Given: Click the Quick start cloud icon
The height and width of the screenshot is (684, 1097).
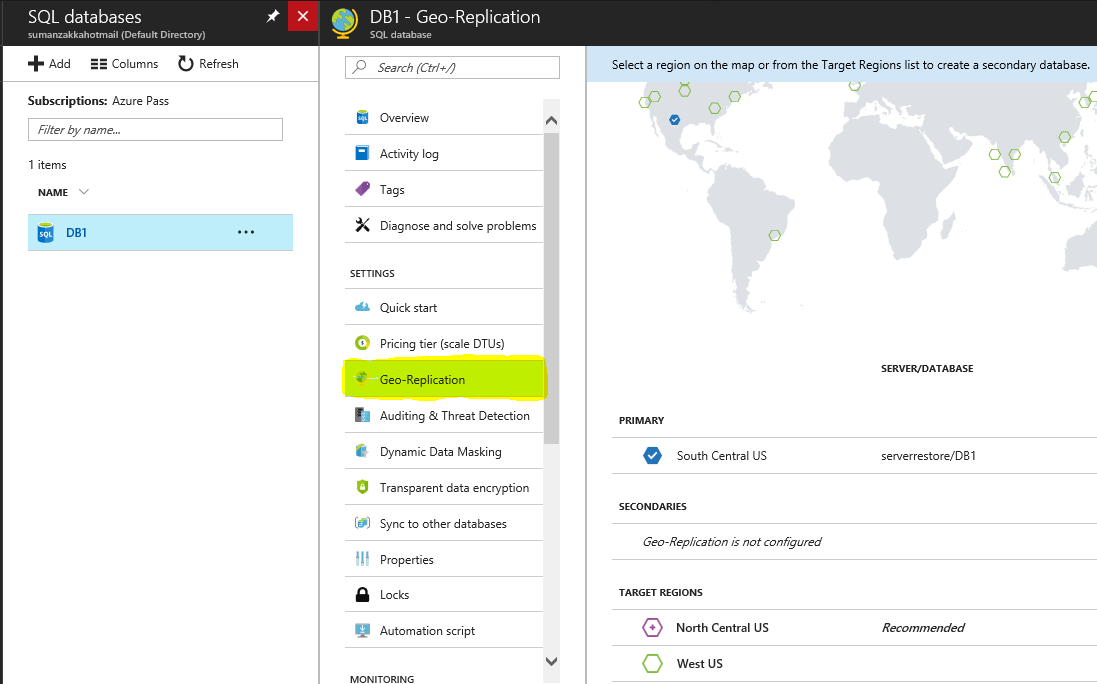Looking at the screenshot, I should coord(362,307).
